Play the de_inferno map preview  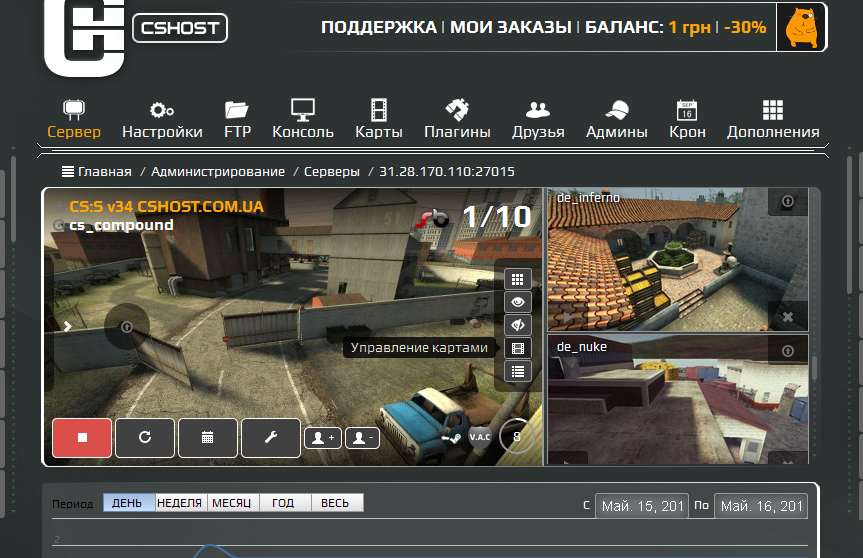point(567,318)
